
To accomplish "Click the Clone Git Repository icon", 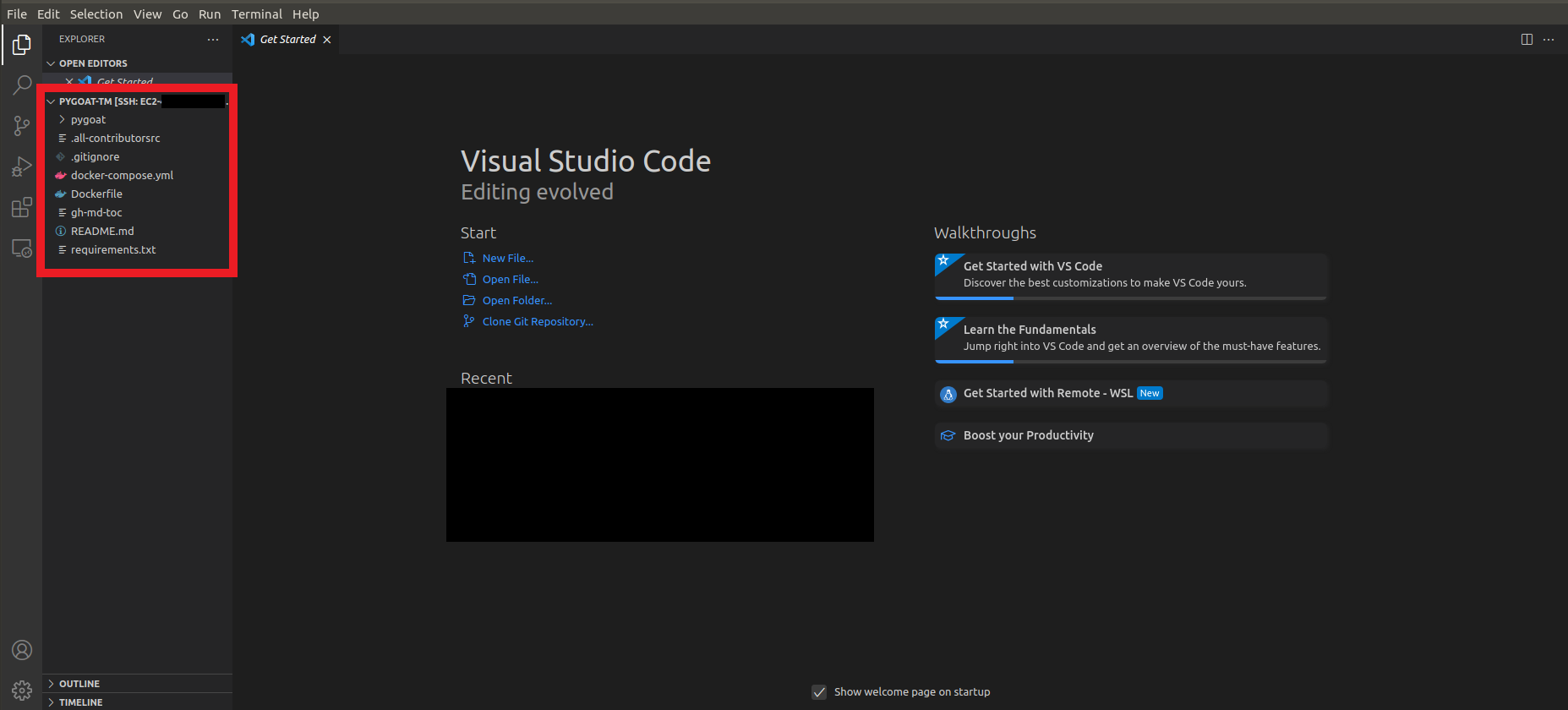I will 469,321.
